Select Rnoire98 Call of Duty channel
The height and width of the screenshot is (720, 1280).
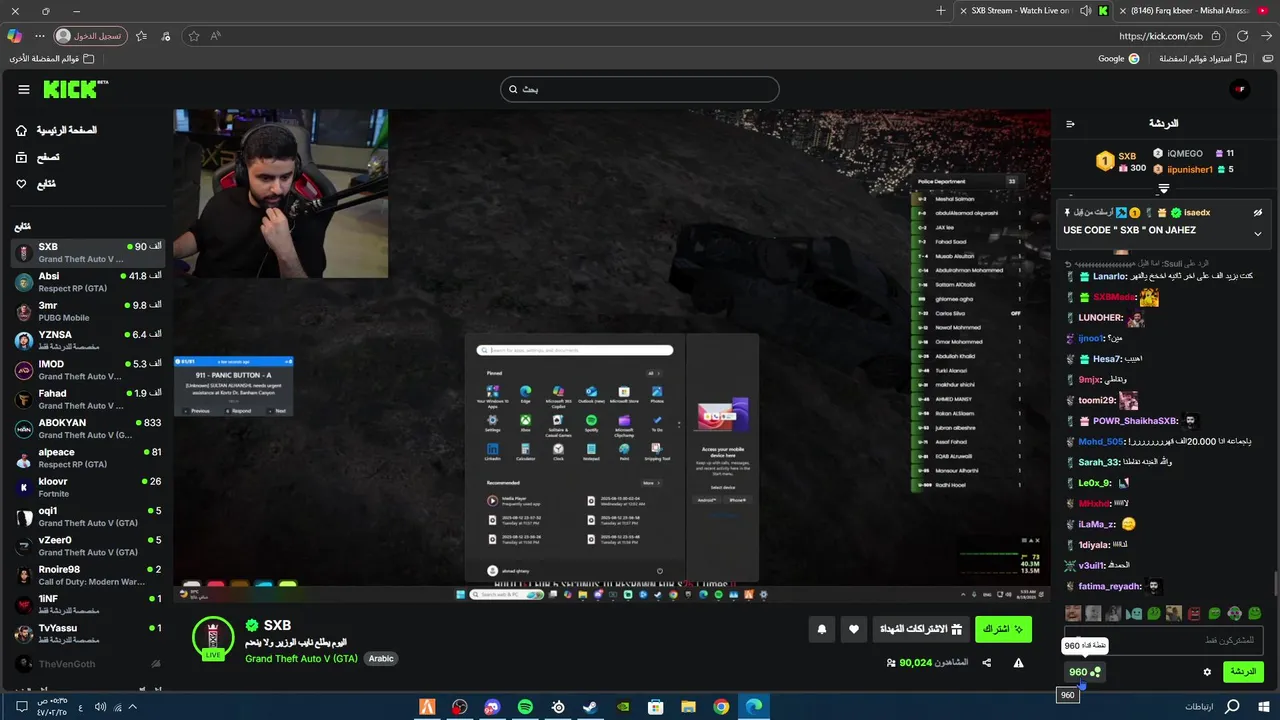88,575
